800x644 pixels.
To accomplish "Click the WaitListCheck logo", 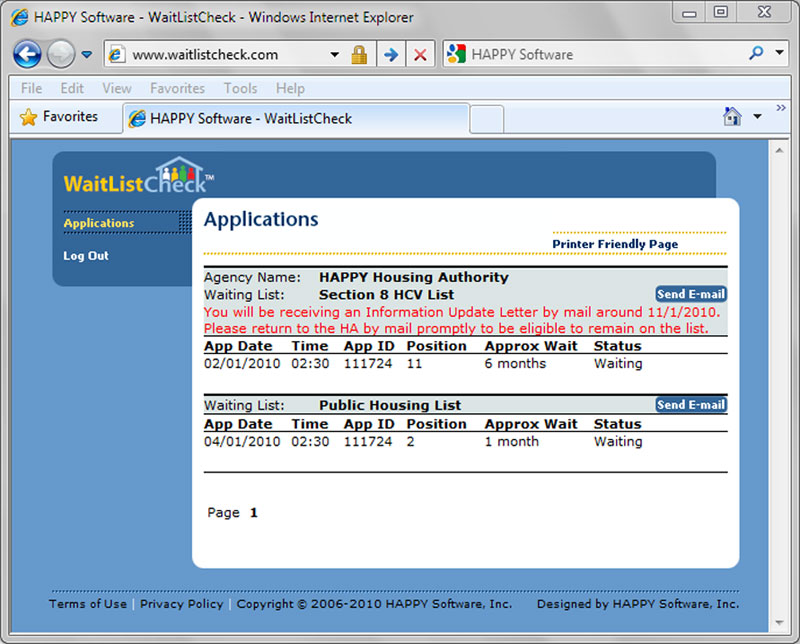I will (x=137, y=177).
